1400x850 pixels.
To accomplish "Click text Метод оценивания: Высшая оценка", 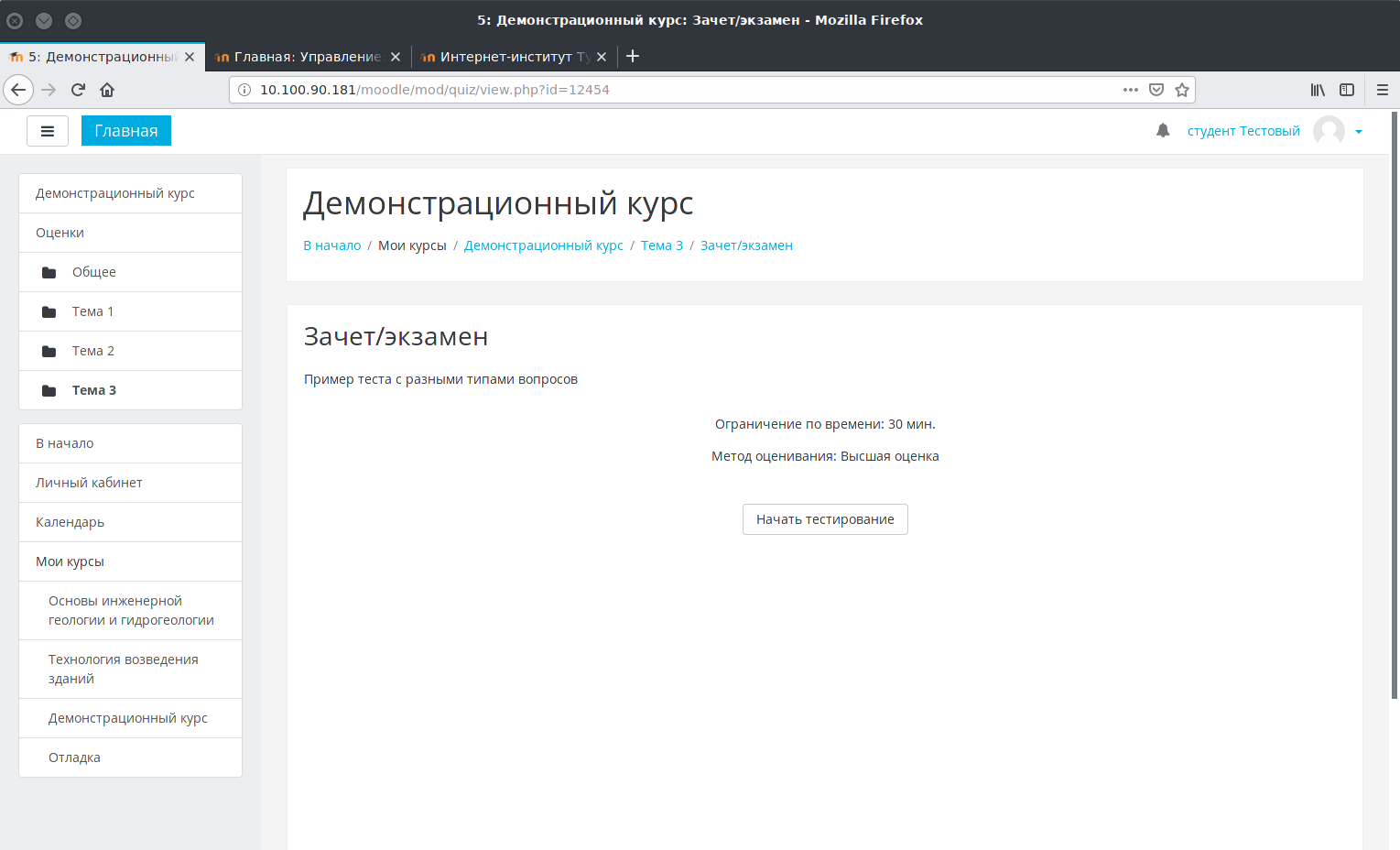I will (825, 456).
